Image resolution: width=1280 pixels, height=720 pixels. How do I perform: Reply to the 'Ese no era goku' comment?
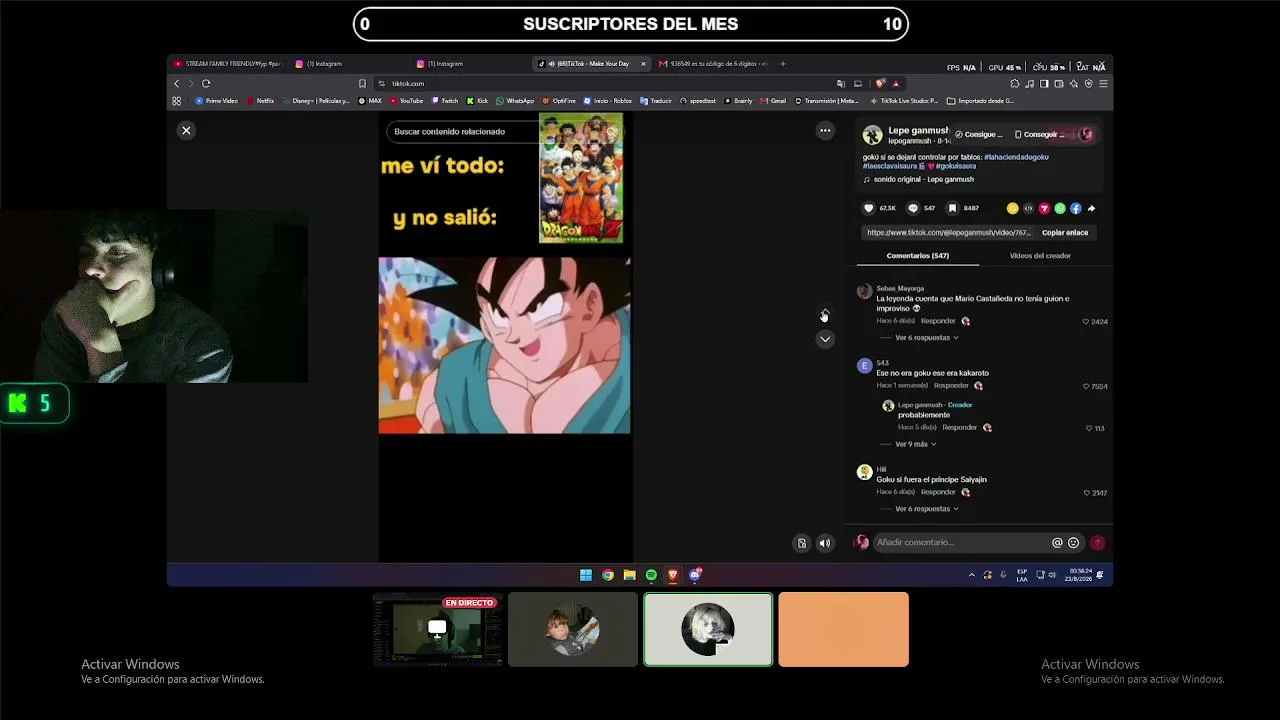tap(951, 386)
